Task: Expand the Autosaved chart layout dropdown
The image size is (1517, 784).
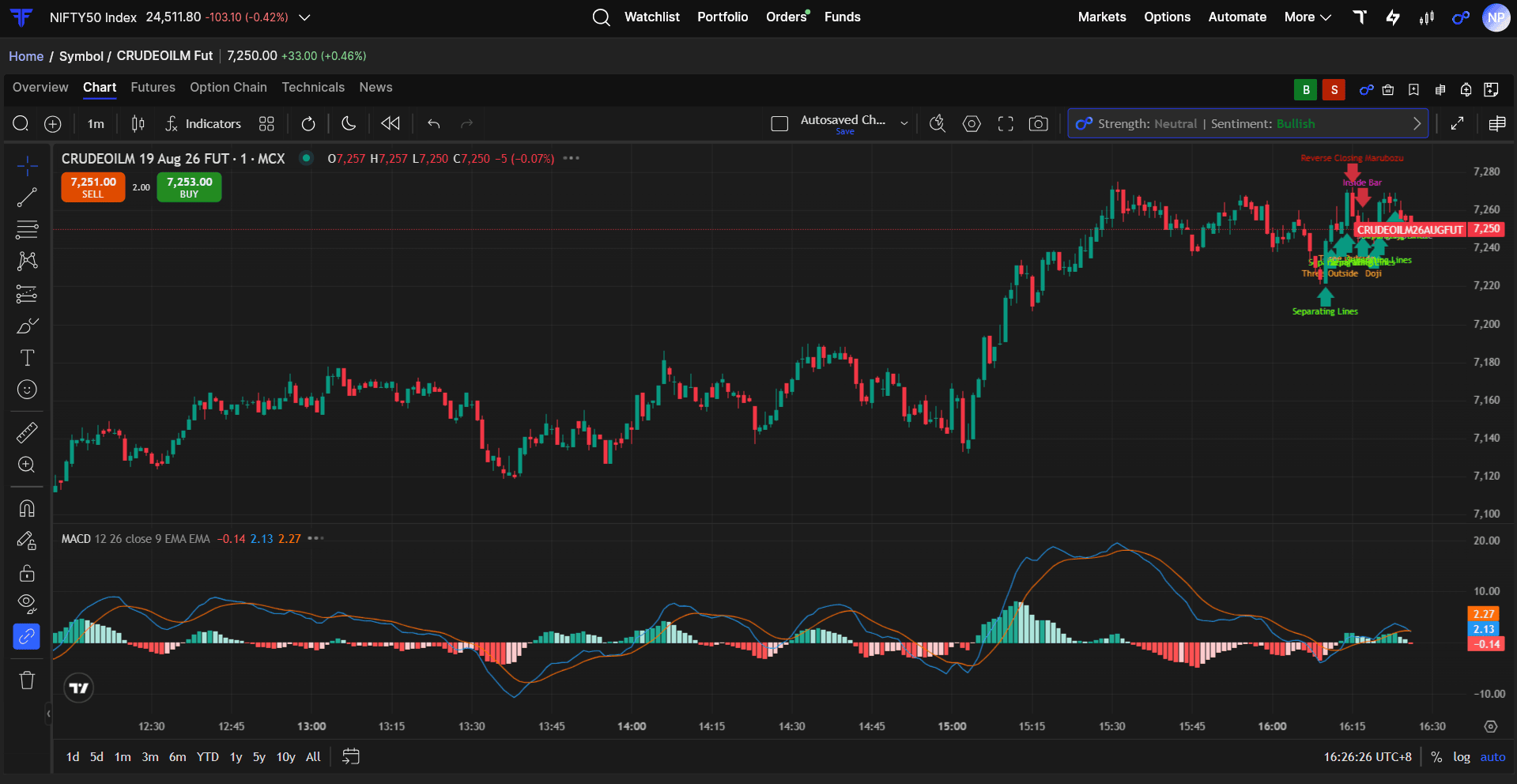Action: point(904,124)
